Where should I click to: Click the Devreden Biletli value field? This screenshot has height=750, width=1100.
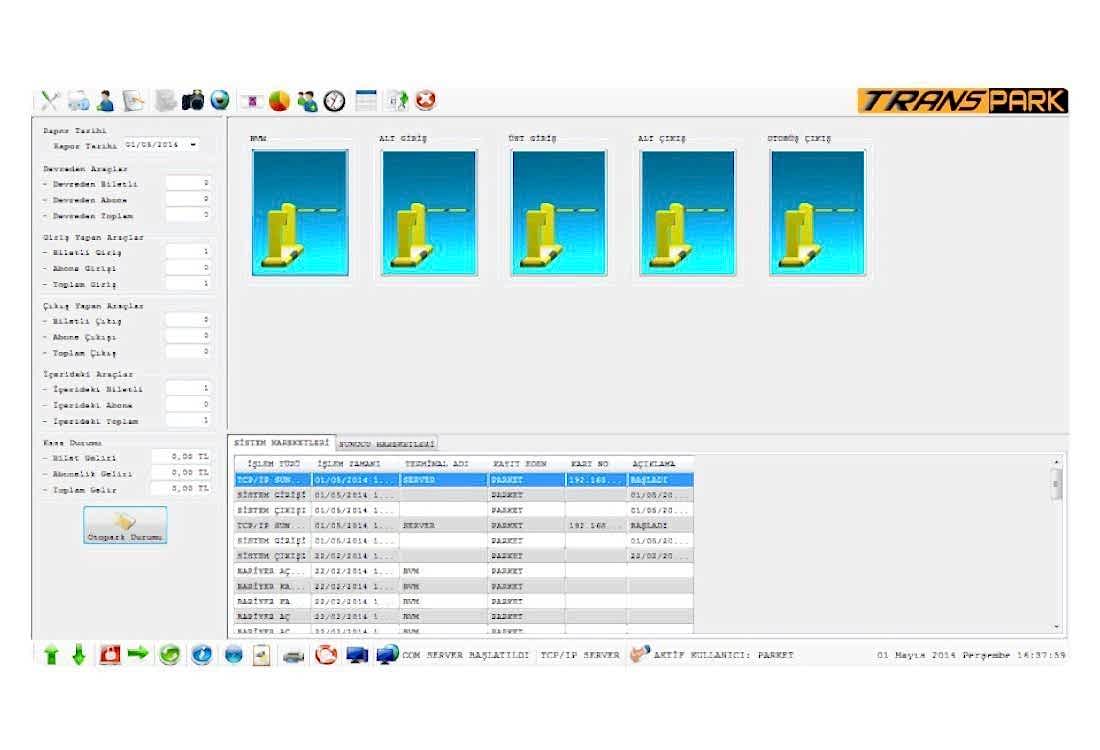click(x=188, y=183)
